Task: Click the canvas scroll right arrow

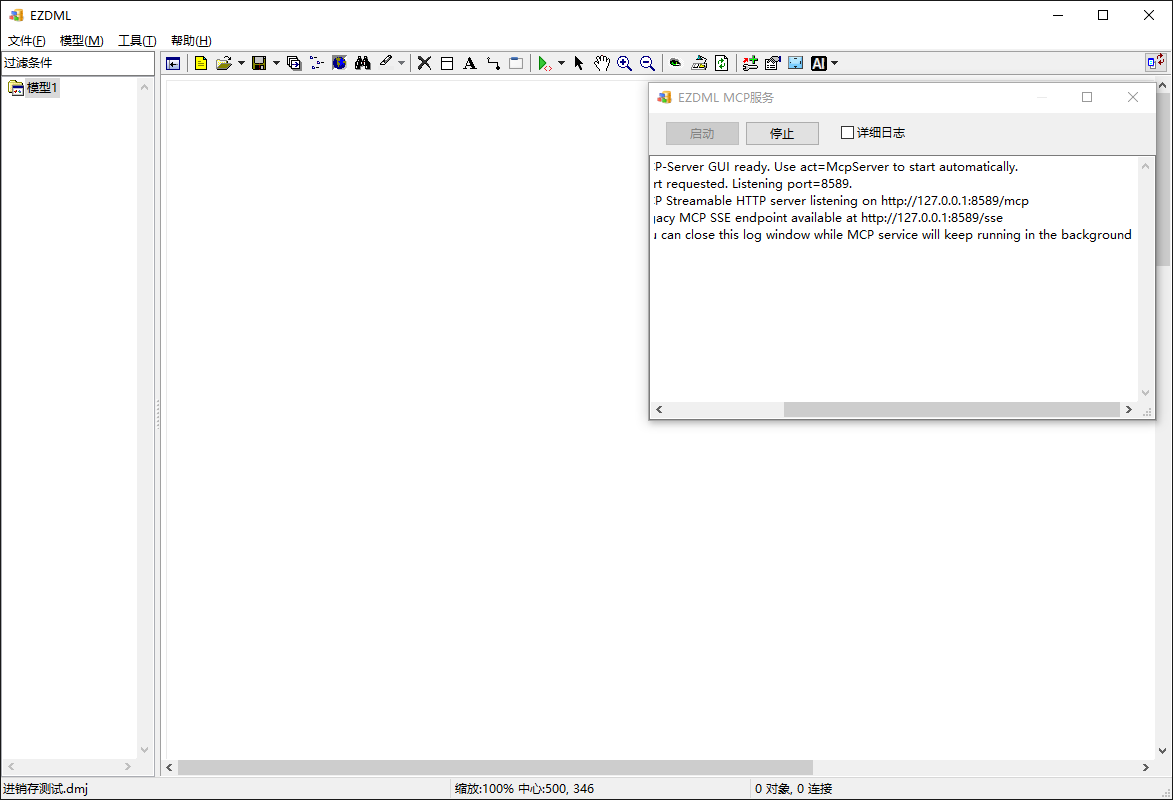Action: 1145,767
